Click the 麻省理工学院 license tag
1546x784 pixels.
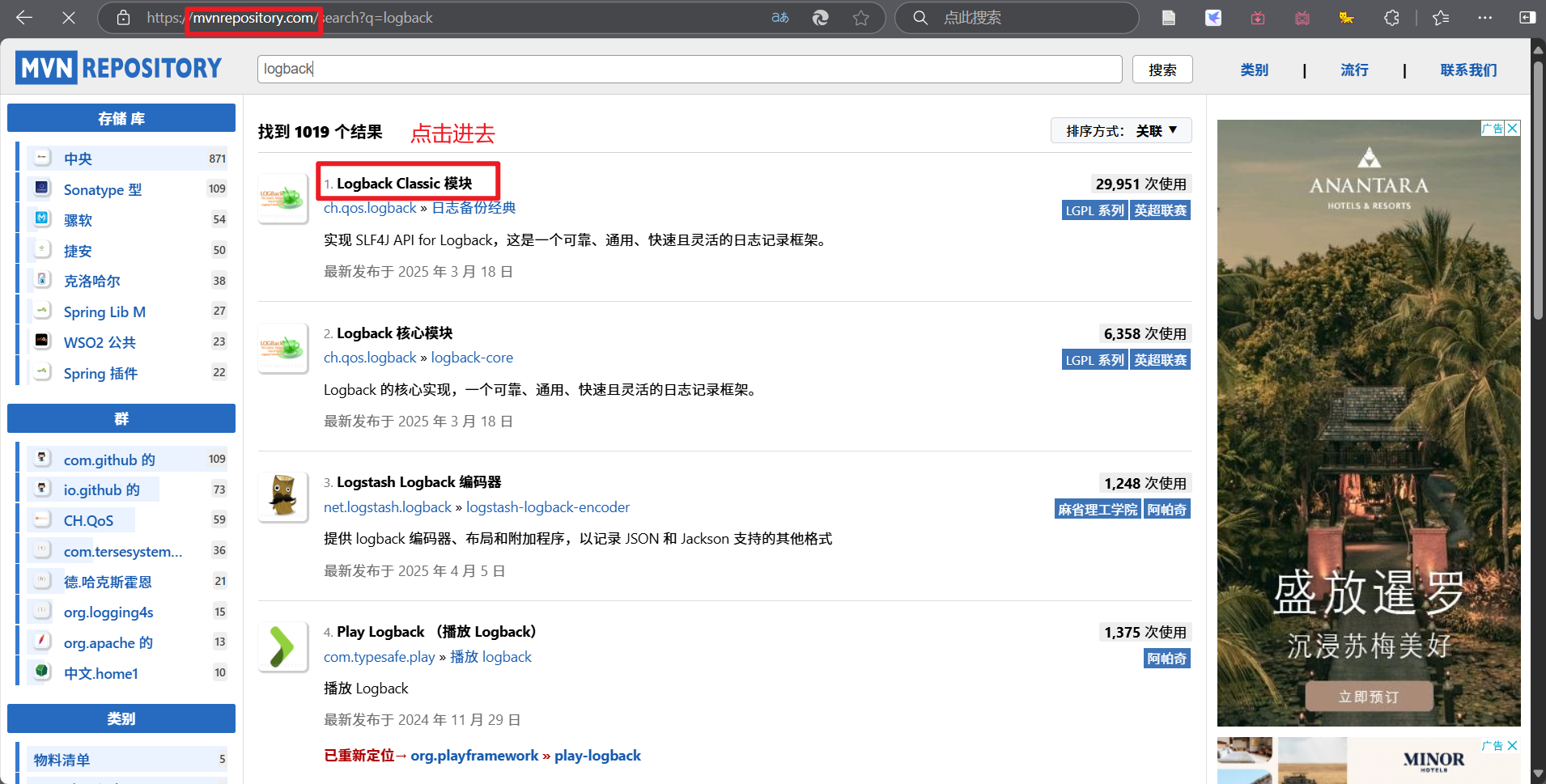click(x=1098, y=510)
